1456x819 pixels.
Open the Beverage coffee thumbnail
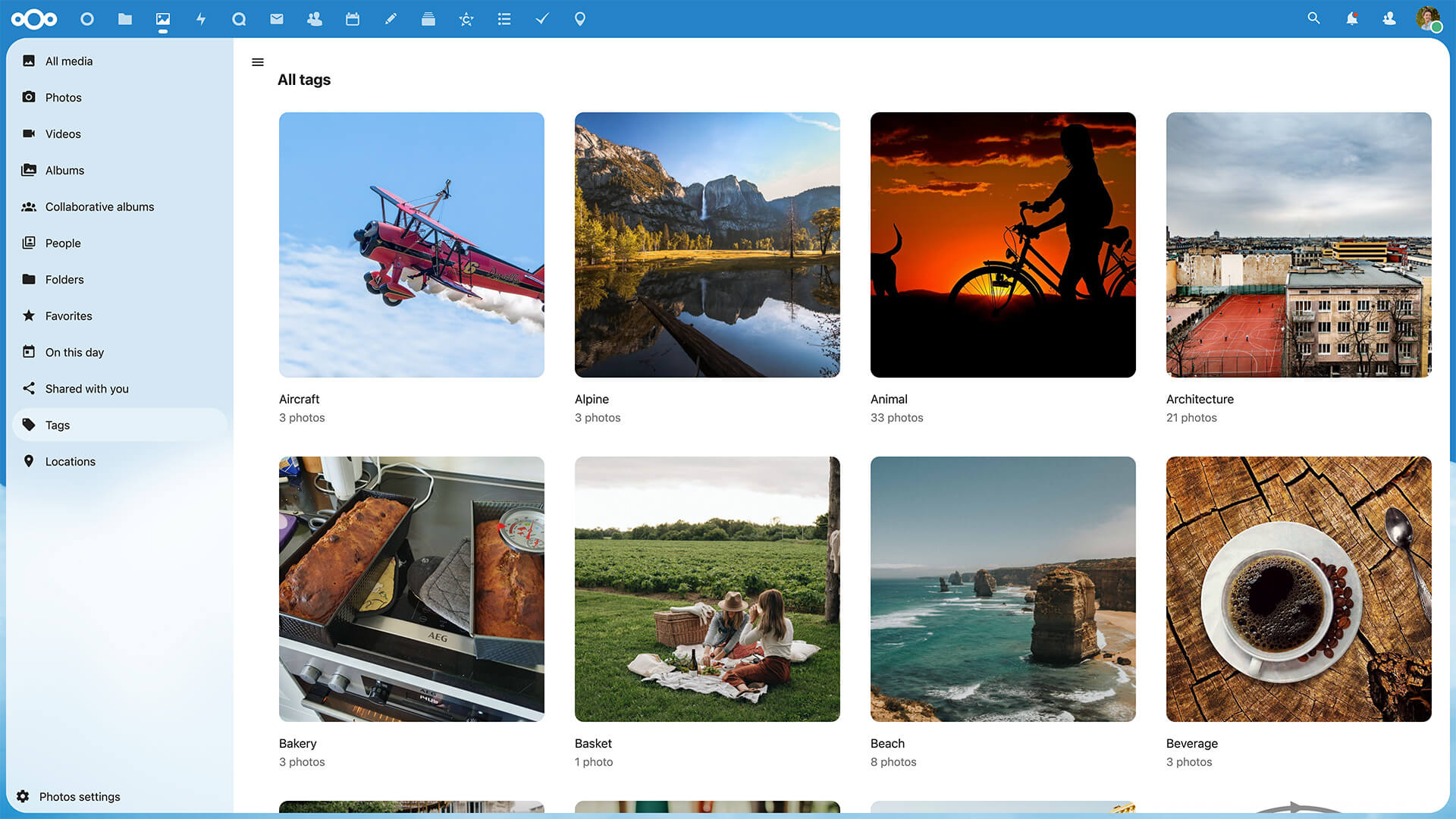pyautogui.click(x=1299, y=589)
